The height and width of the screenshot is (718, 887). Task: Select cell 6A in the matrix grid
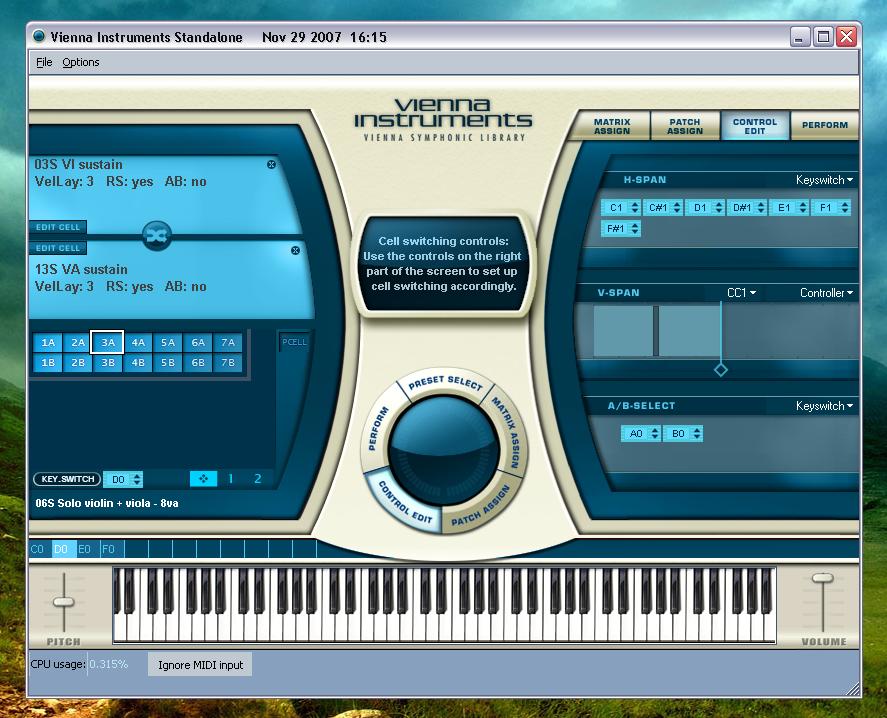[198, 342]
